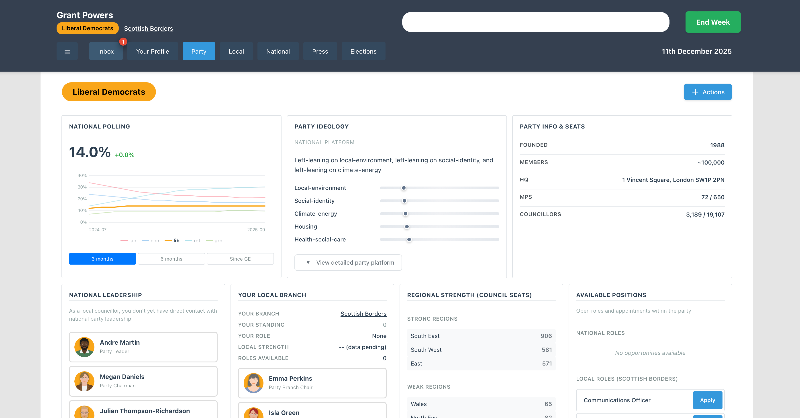The image size is (800, 418).
Task: Click the Members ~100,000 row
Action: click(622, 162)
